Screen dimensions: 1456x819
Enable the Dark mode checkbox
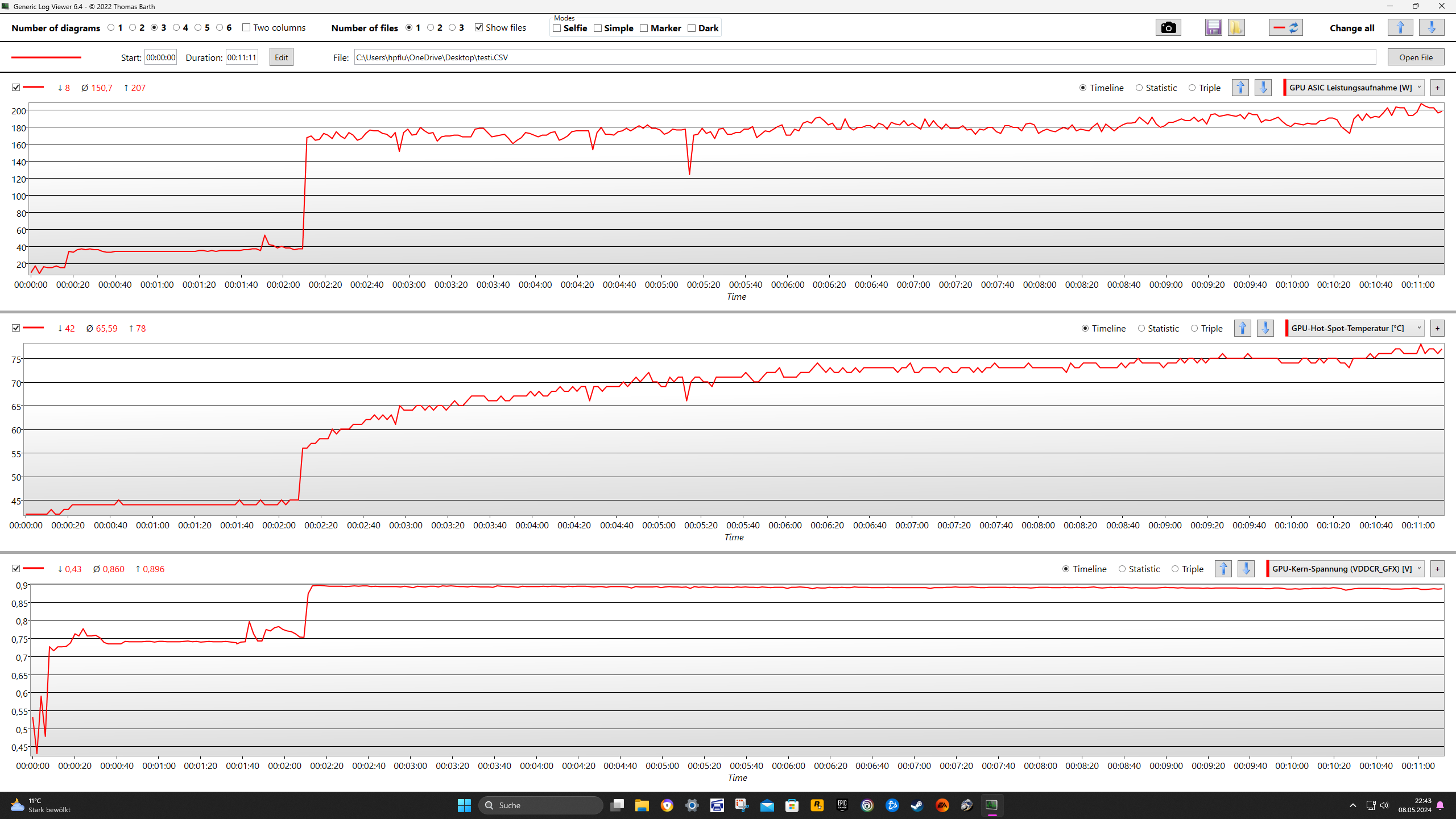coord(692,28)
